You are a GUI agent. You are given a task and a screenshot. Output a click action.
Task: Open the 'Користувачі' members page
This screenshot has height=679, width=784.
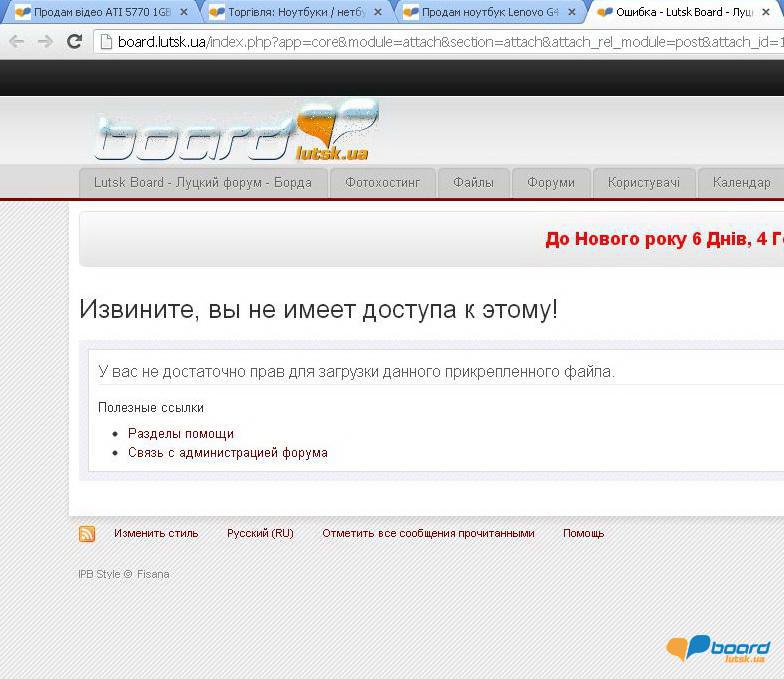tap(644, 182)
